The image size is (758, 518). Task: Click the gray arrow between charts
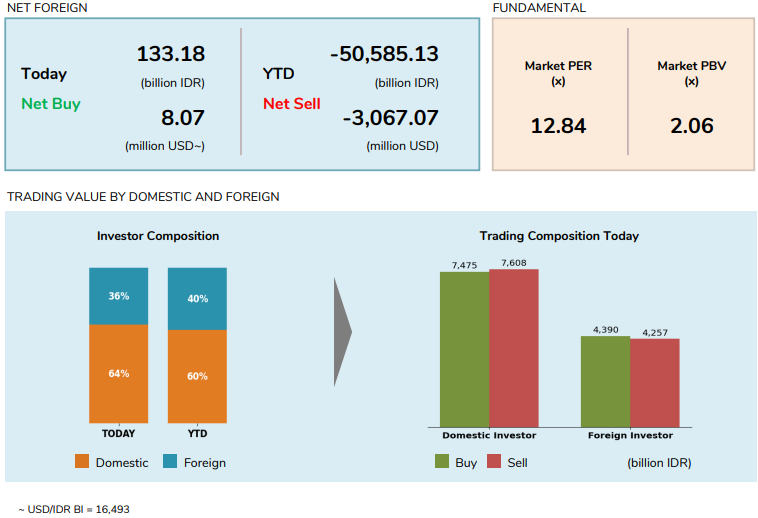pos(343,332)
